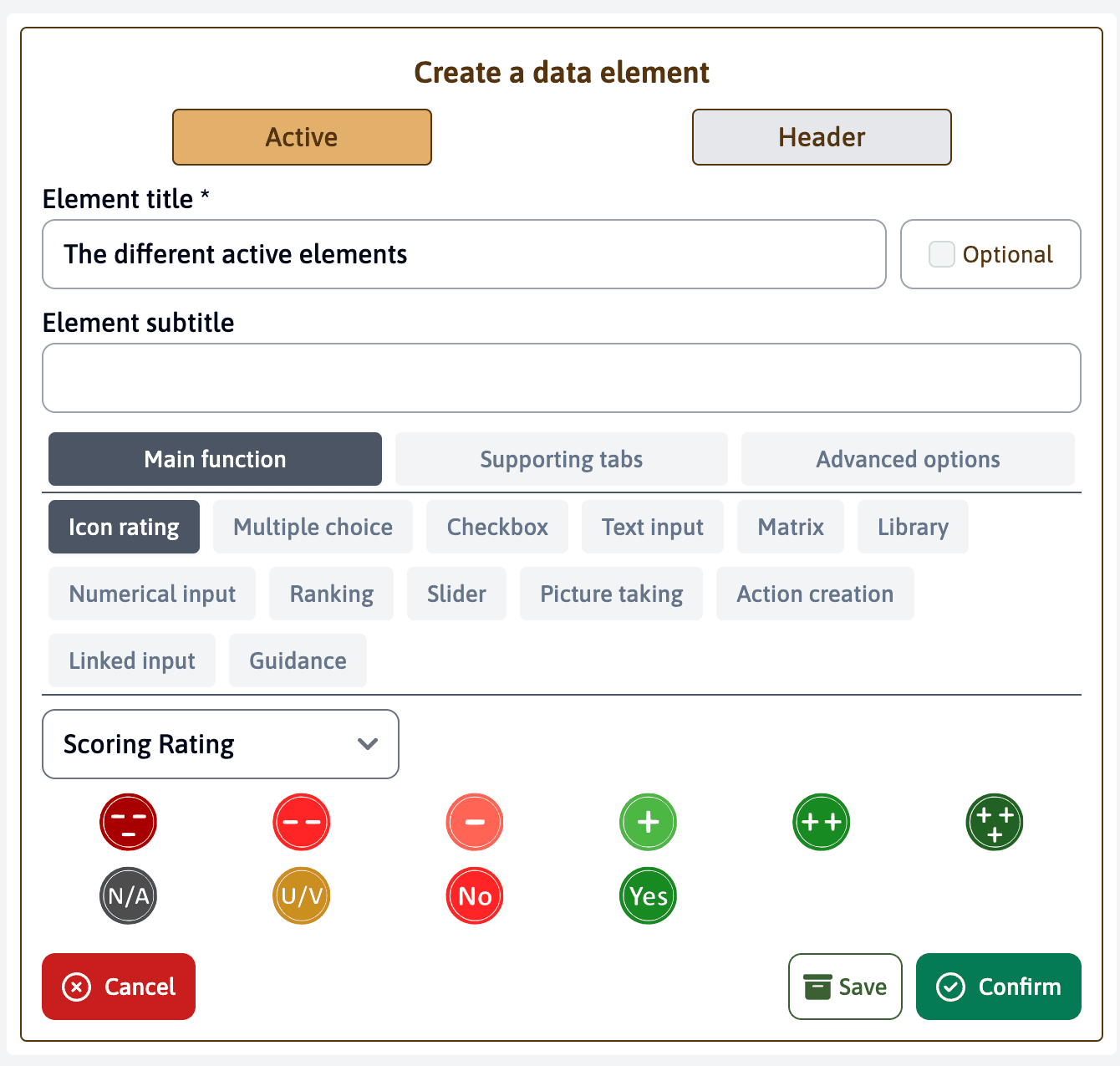Switch element type to Header
The image size is (1120, 1066).
tap(822, 137)
